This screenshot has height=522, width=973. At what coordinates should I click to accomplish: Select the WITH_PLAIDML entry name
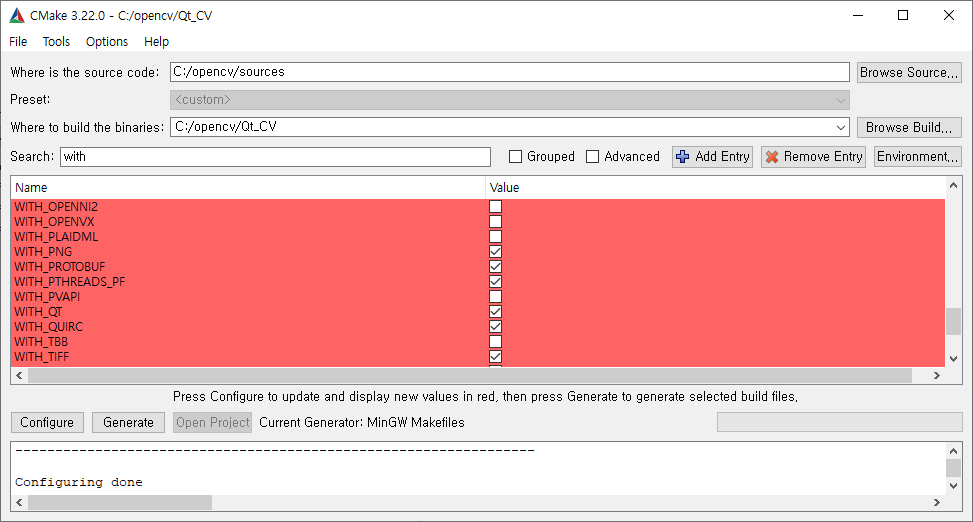[56, 236]
